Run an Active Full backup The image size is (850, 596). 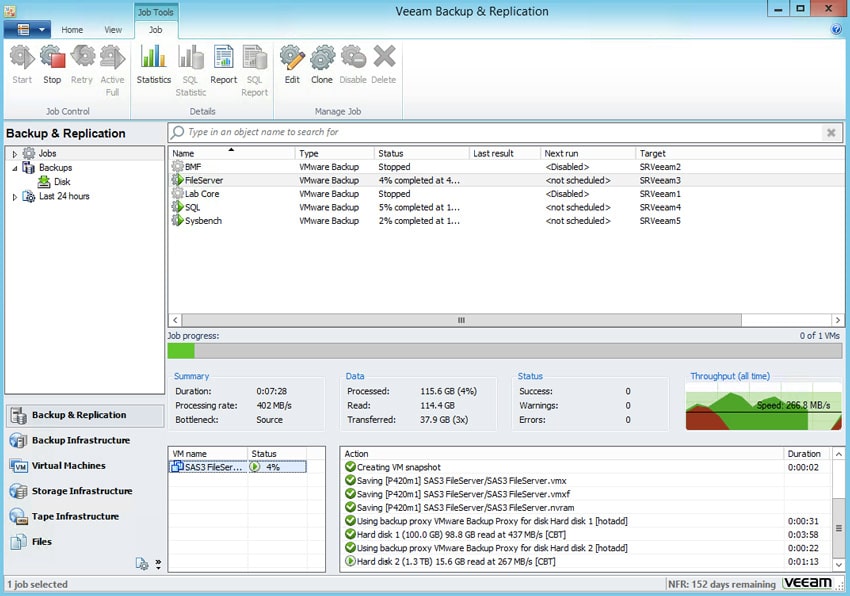click(x=112, y=71)
